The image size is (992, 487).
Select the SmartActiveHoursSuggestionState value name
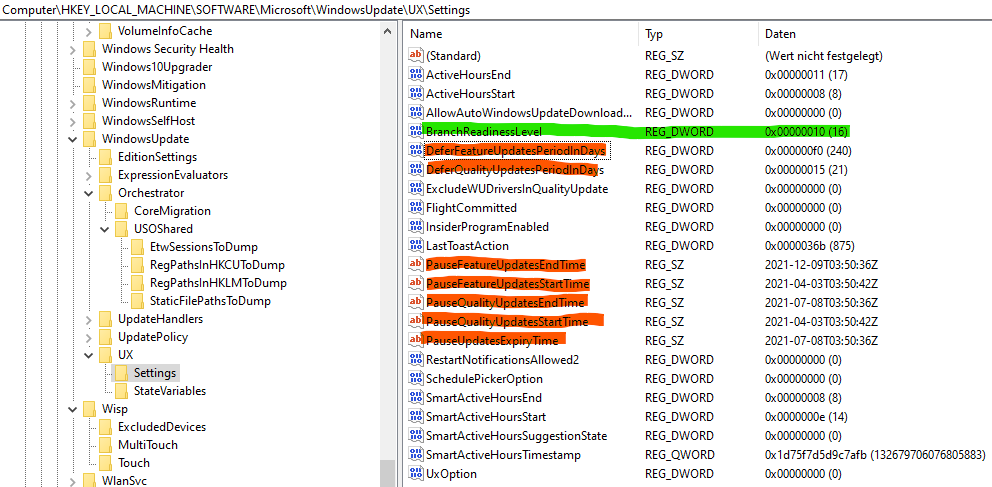[x=516, y=435]
